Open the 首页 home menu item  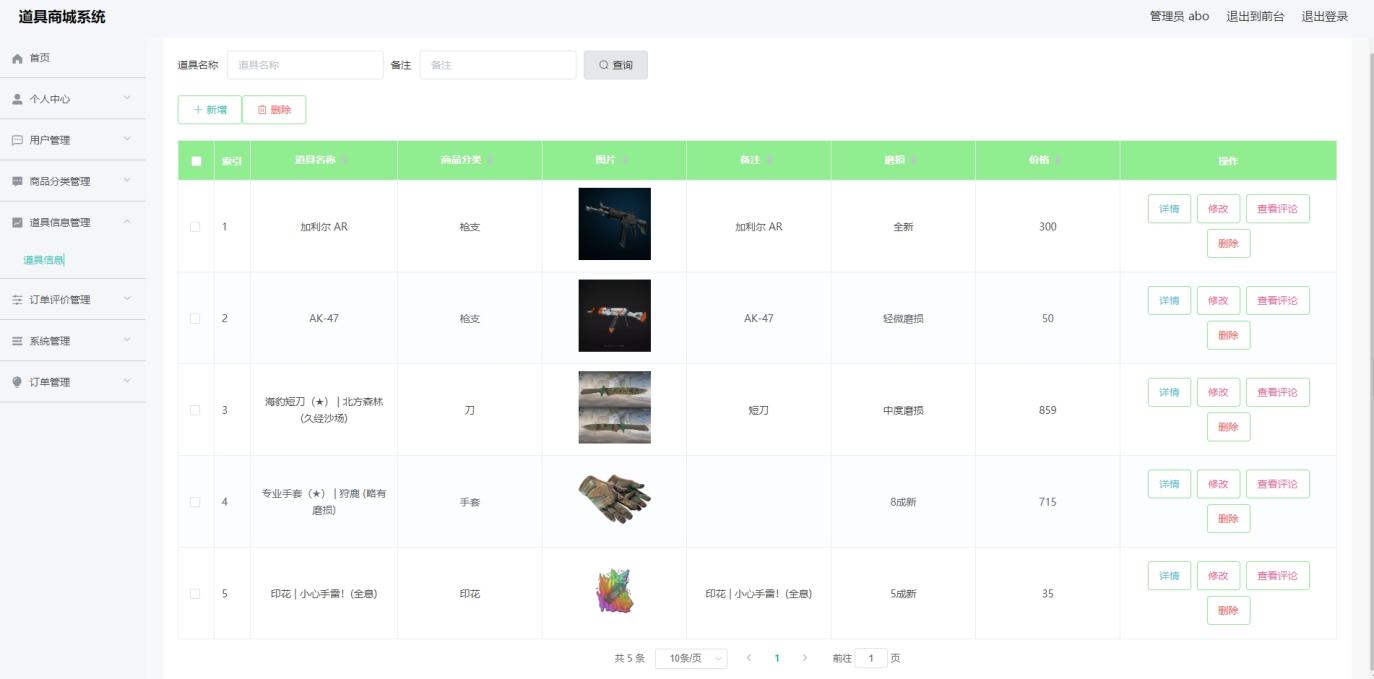point(73,58)
